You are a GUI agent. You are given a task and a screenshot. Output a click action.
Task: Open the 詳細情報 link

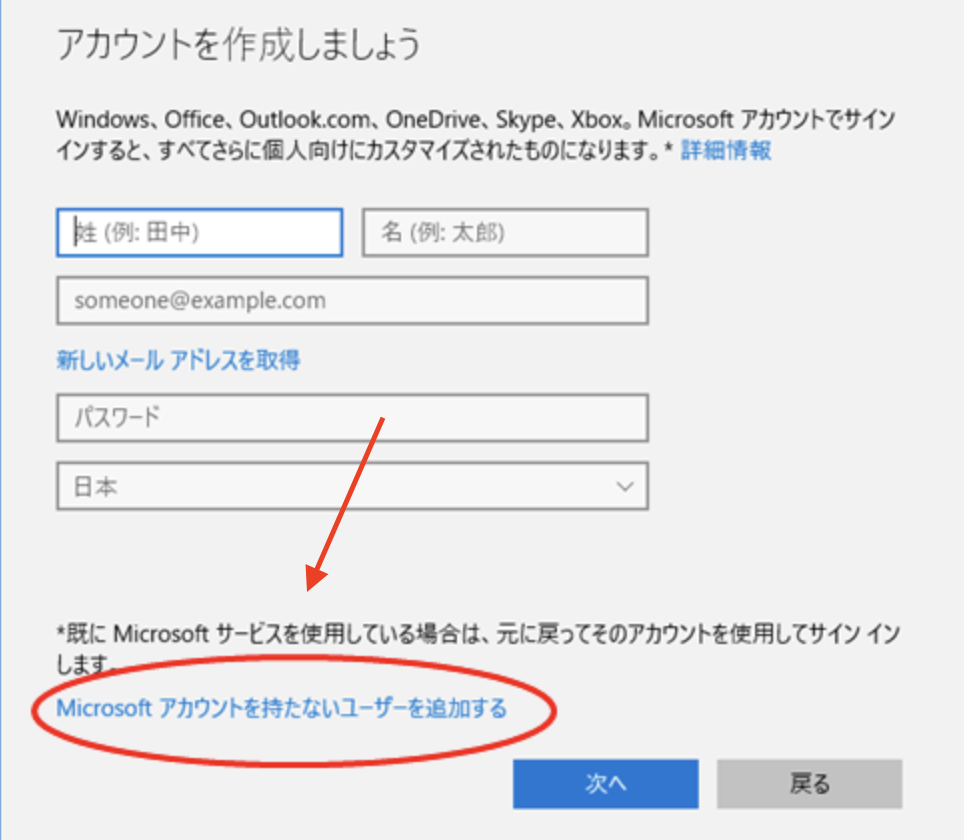click(723, 150)
